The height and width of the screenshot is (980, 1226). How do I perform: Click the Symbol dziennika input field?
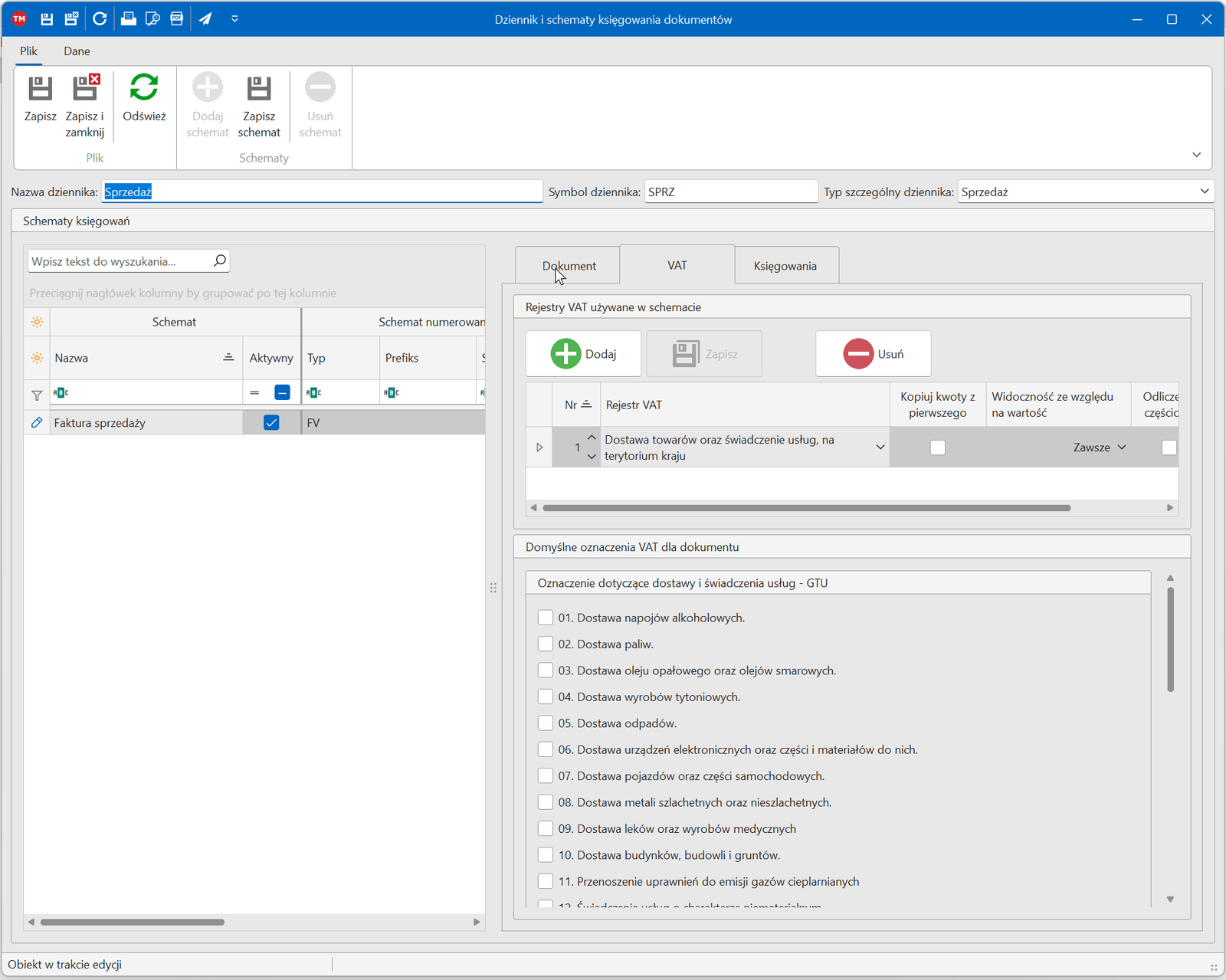pos(730,192)
